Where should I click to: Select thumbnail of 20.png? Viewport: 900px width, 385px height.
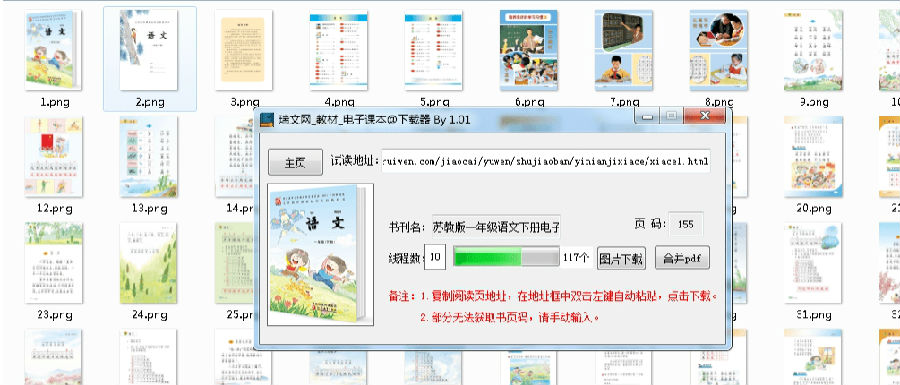(x=813, y=157)
